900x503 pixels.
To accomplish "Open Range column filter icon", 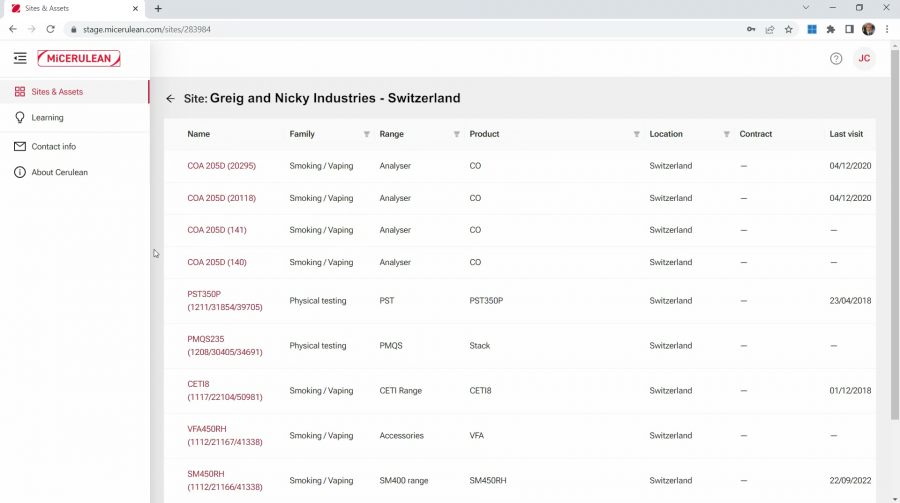I will pyautogui.click(x=456, y=134).
